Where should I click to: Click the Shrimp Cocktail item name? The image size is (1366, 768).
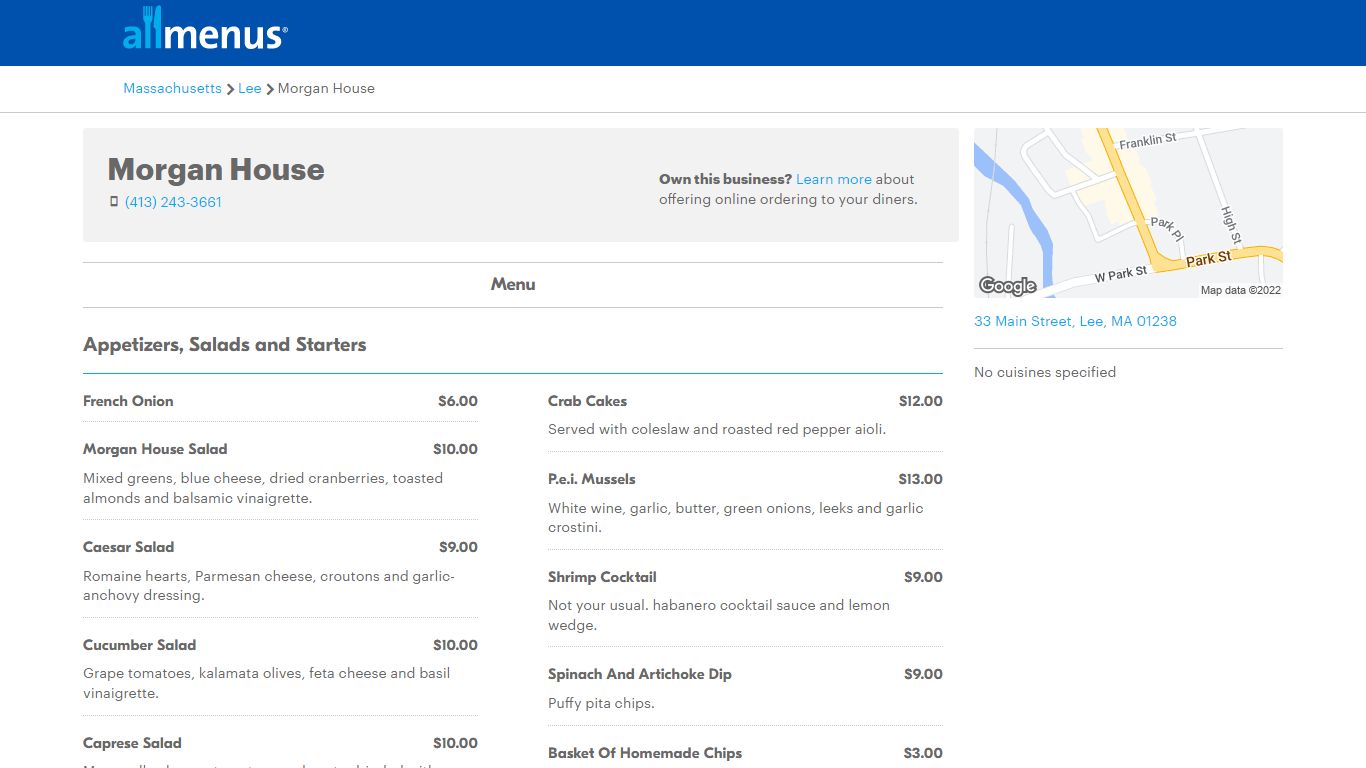(602, 577)
